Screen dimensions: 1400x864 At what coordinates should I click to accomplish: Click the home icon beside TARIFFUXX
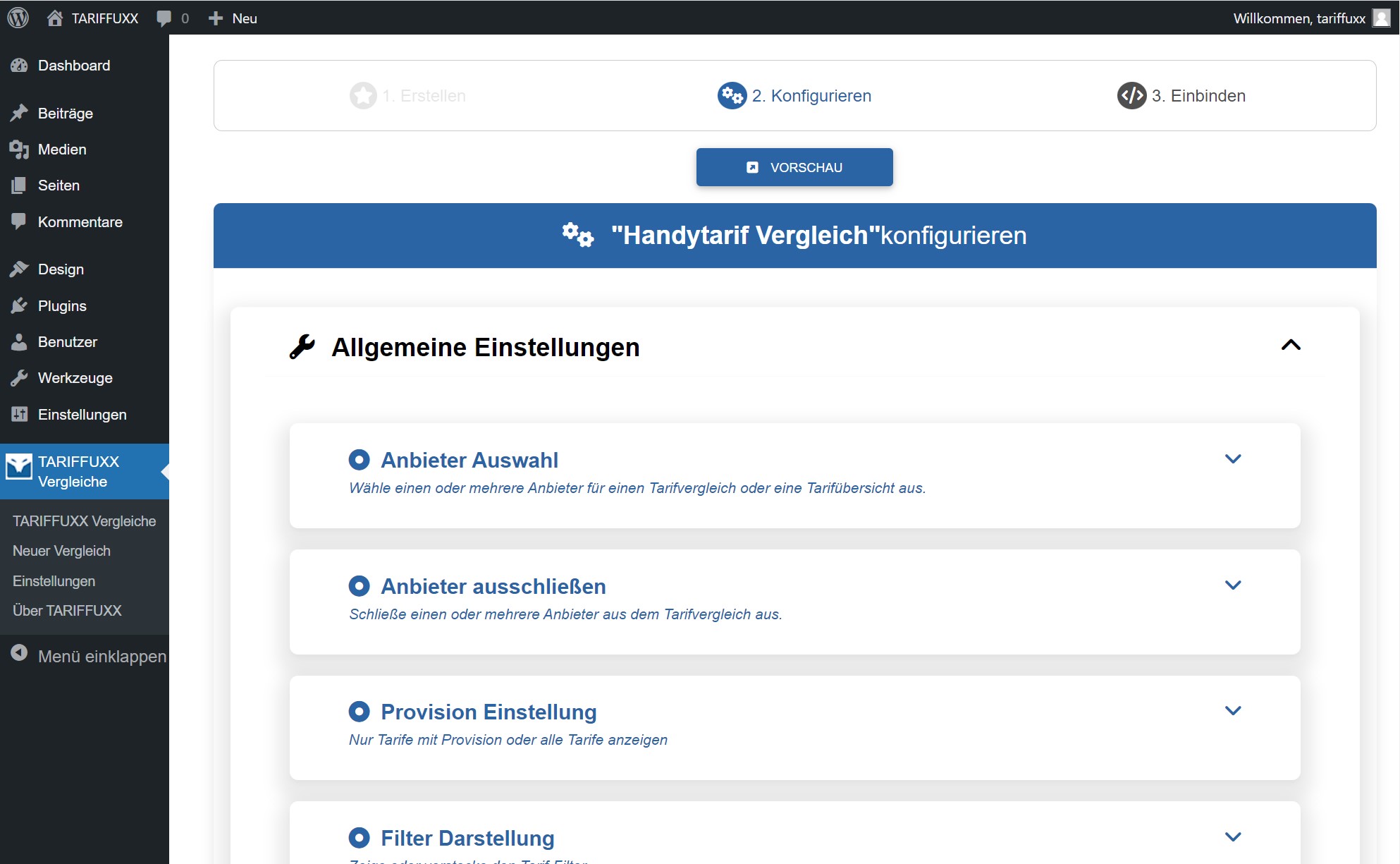[x=55, y=18]
